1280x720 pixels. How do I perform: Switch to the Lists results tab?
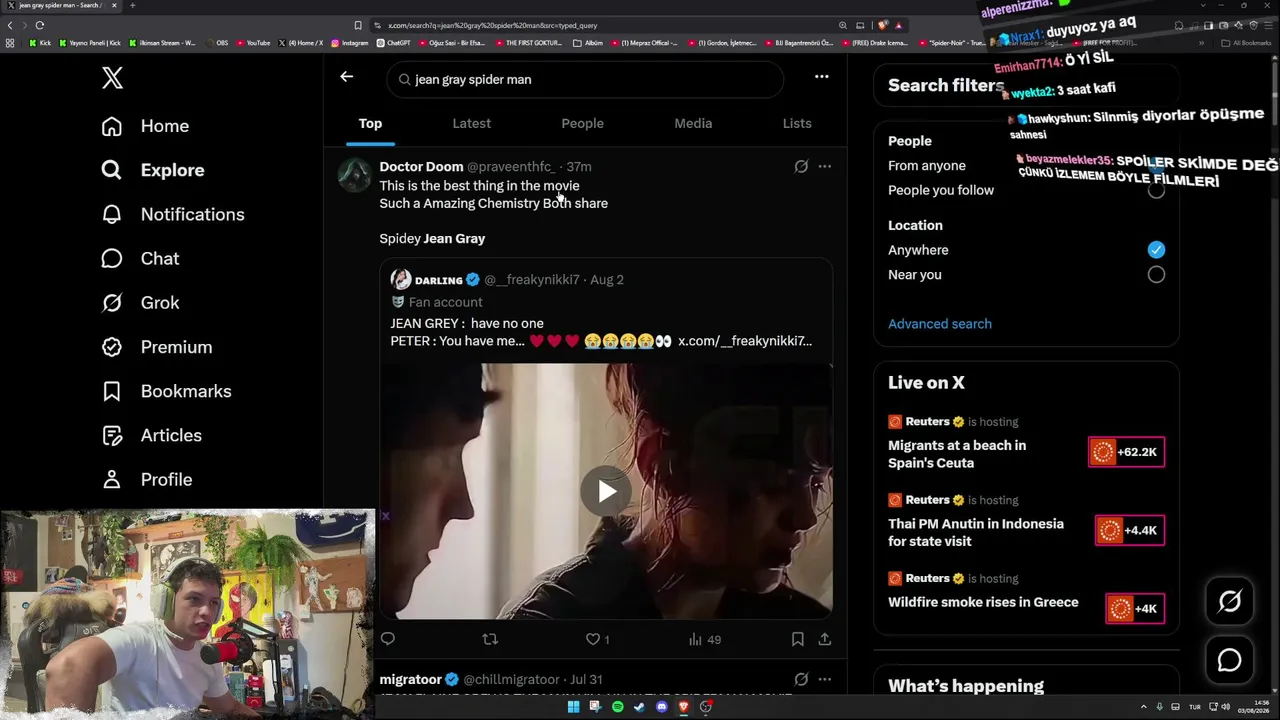(797, 123)
